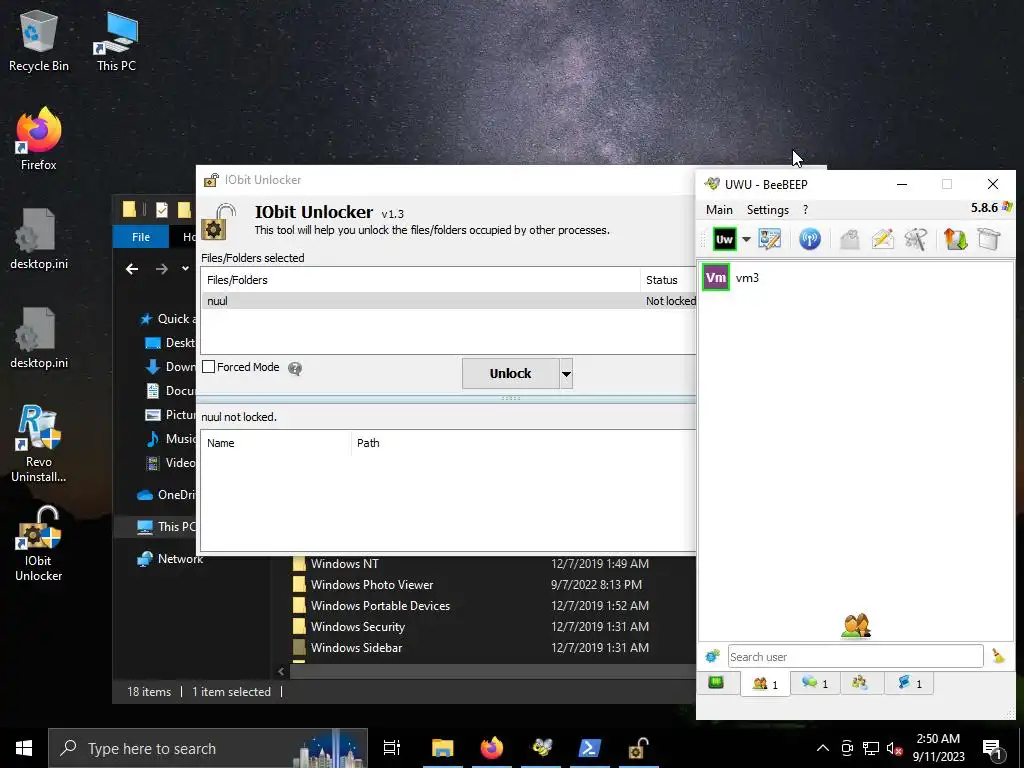Select This PC in Explorer navigation pane
This screenshot has width=1024, height=768.
coord(166,526)
